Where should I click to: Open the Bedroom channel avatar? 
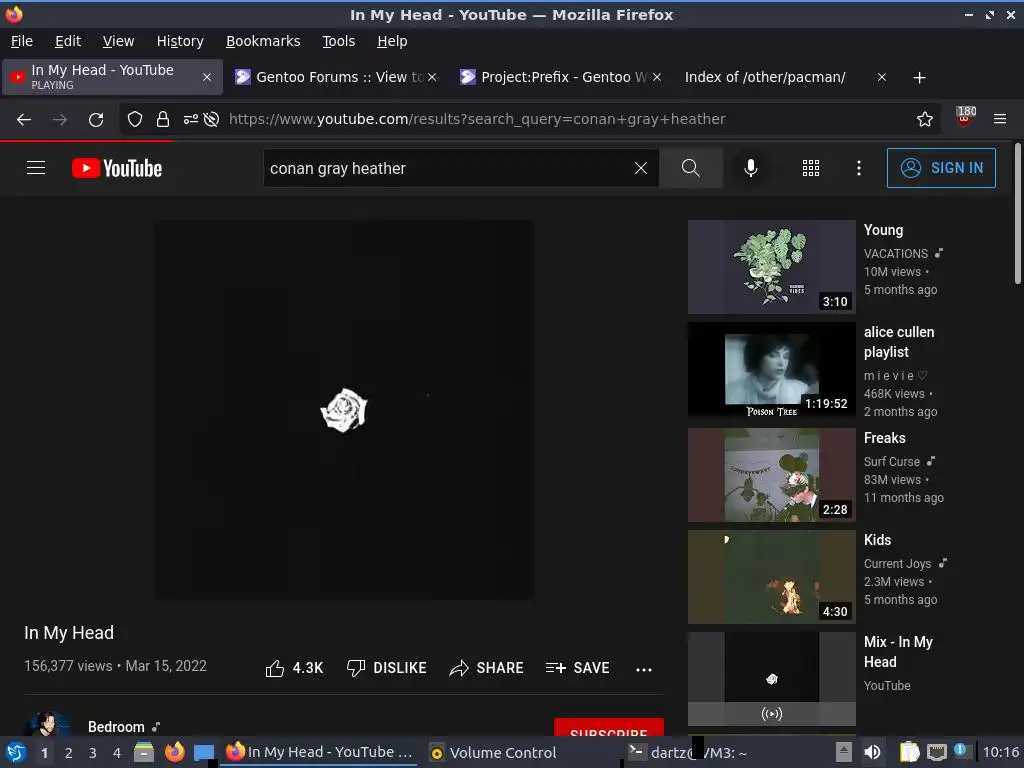click(x=48, y=724)
